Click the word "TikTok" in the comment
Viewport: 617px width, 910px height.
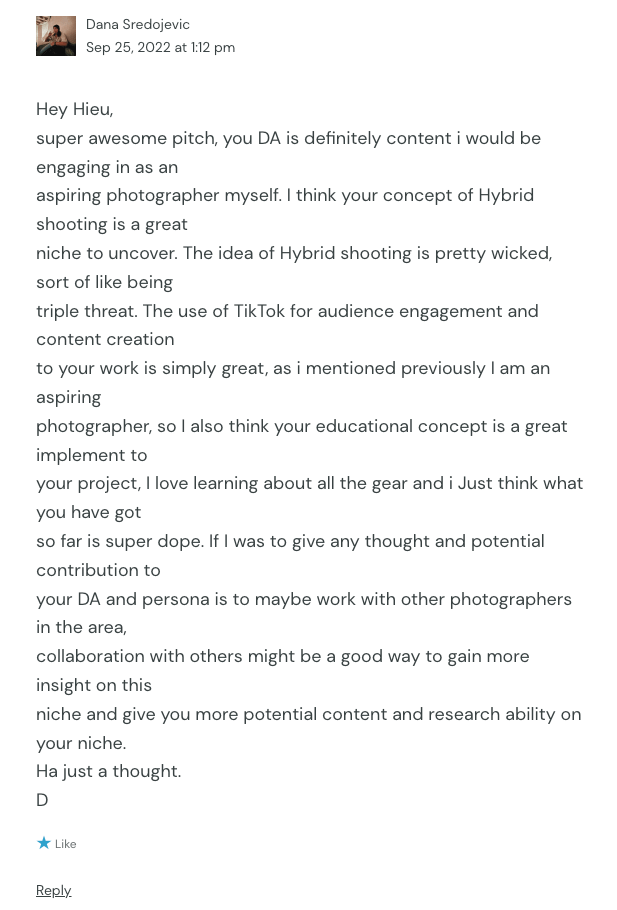click(x=259, y=311)
